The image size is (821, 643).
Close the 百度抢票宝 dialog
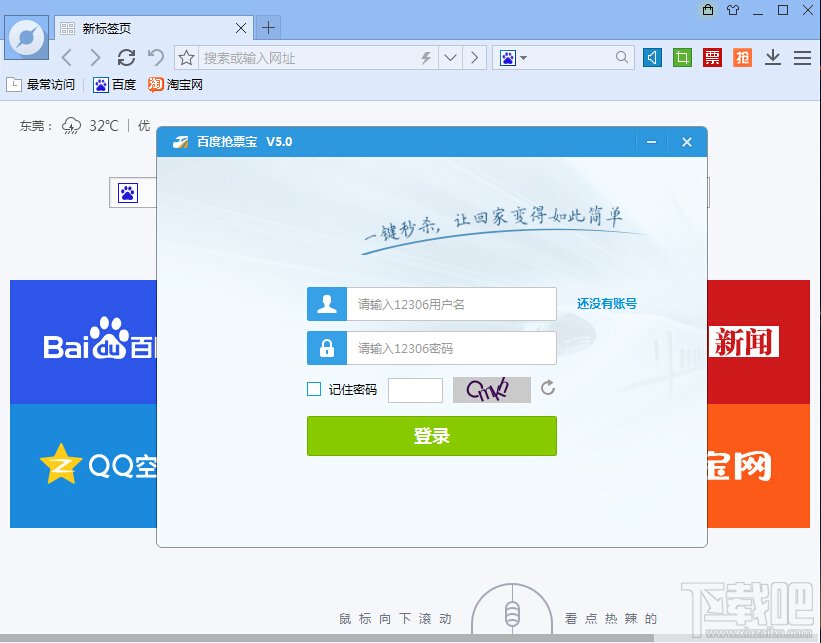pos(687,142)
